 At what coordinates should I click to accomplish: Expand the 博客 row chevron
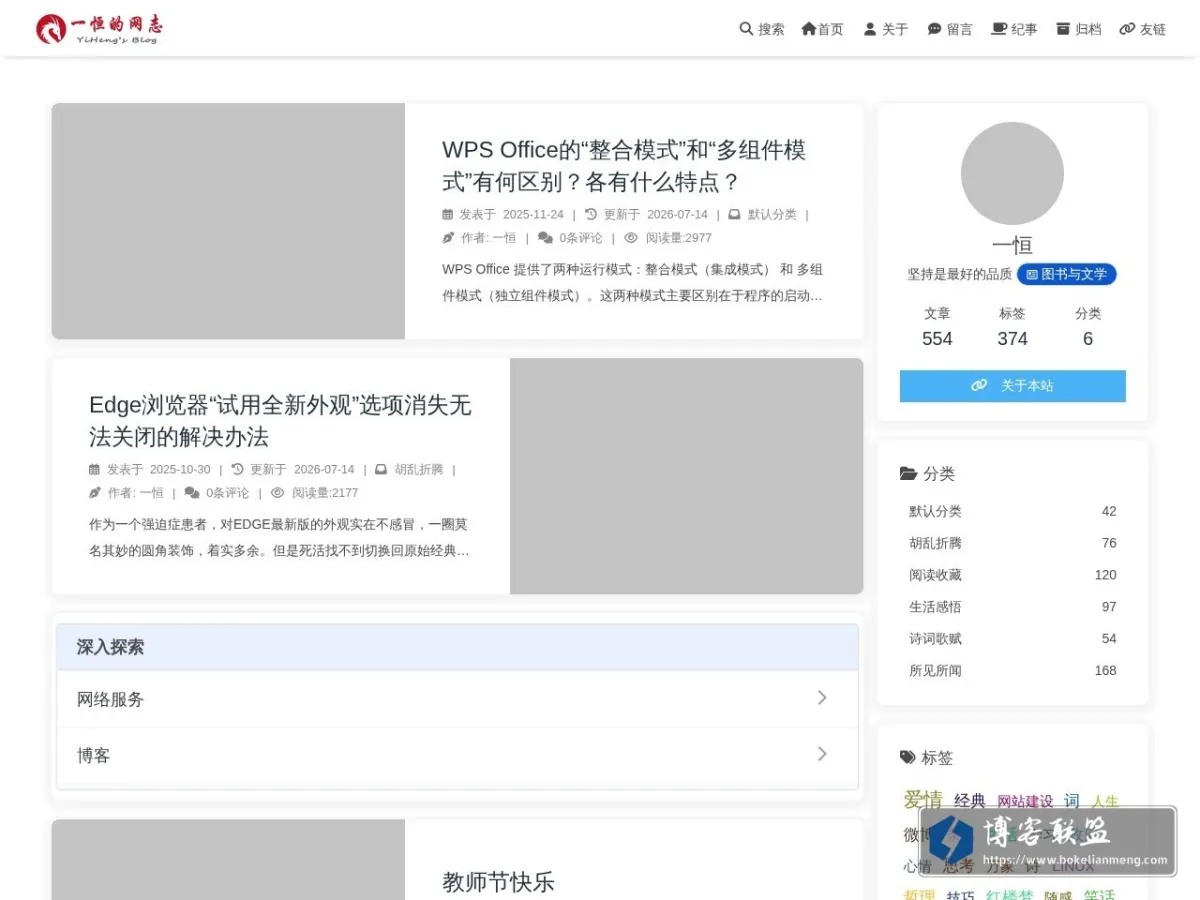822,754
